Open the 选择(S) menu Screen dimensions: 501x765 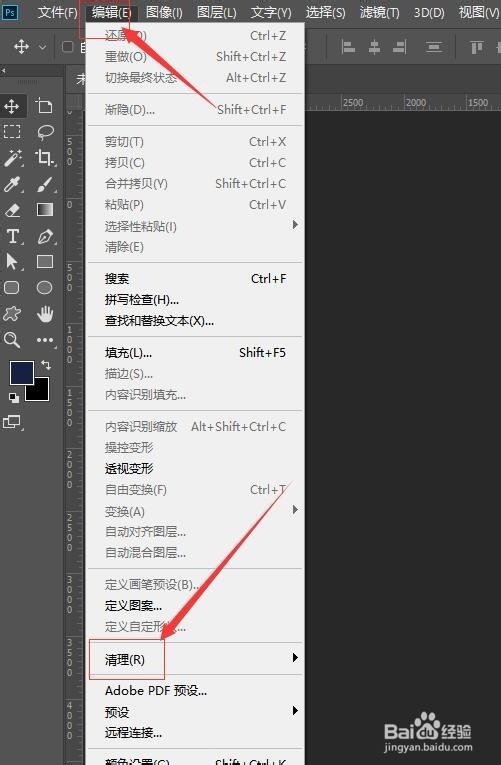tap(325, 12)
